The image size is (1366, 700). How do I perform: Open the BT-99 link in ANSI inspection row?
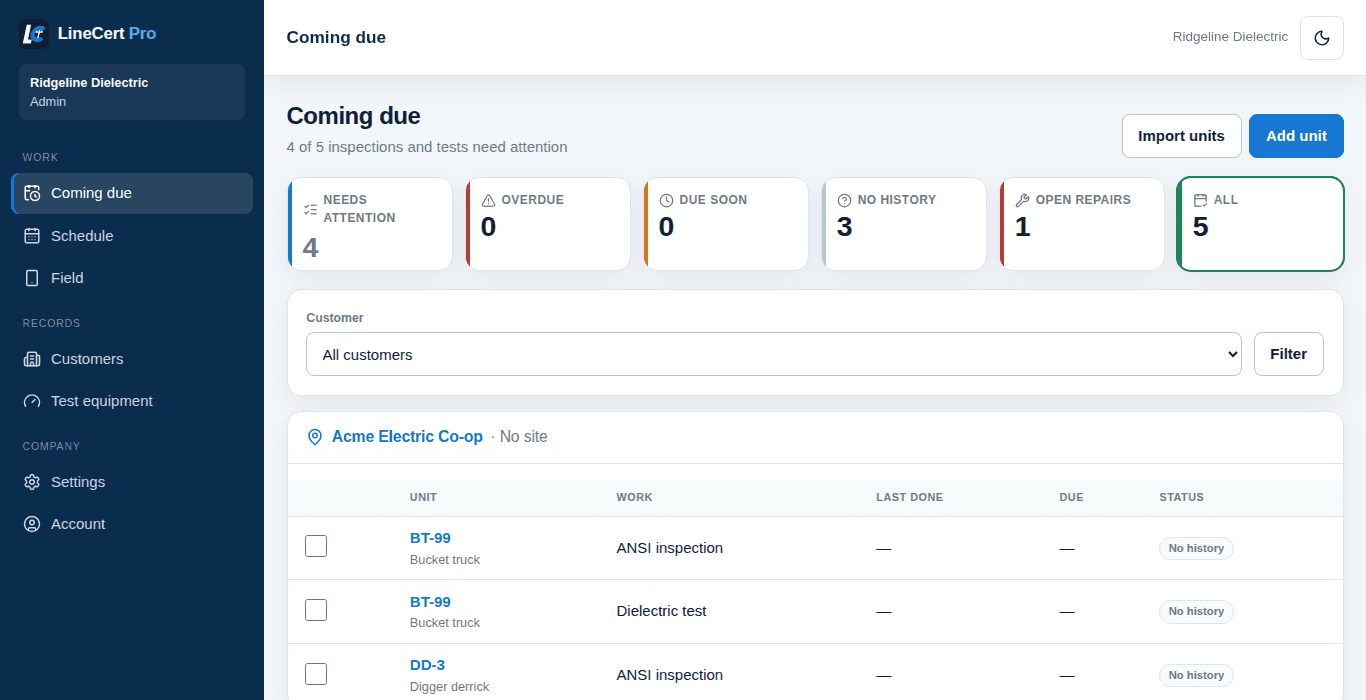tap(430, 538)
